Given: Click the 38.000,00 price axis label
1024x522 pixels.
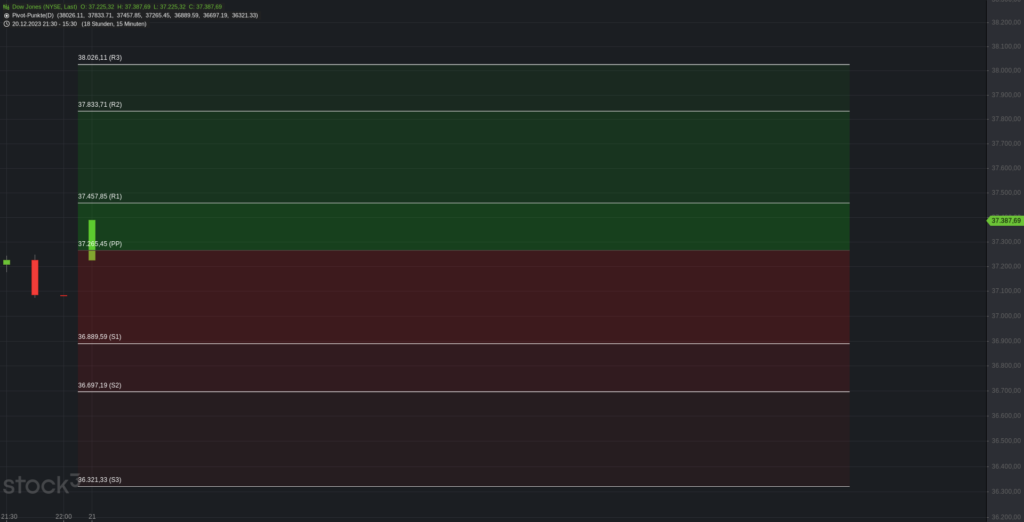Looking at the screenshot, I should tap(1004, 70).
